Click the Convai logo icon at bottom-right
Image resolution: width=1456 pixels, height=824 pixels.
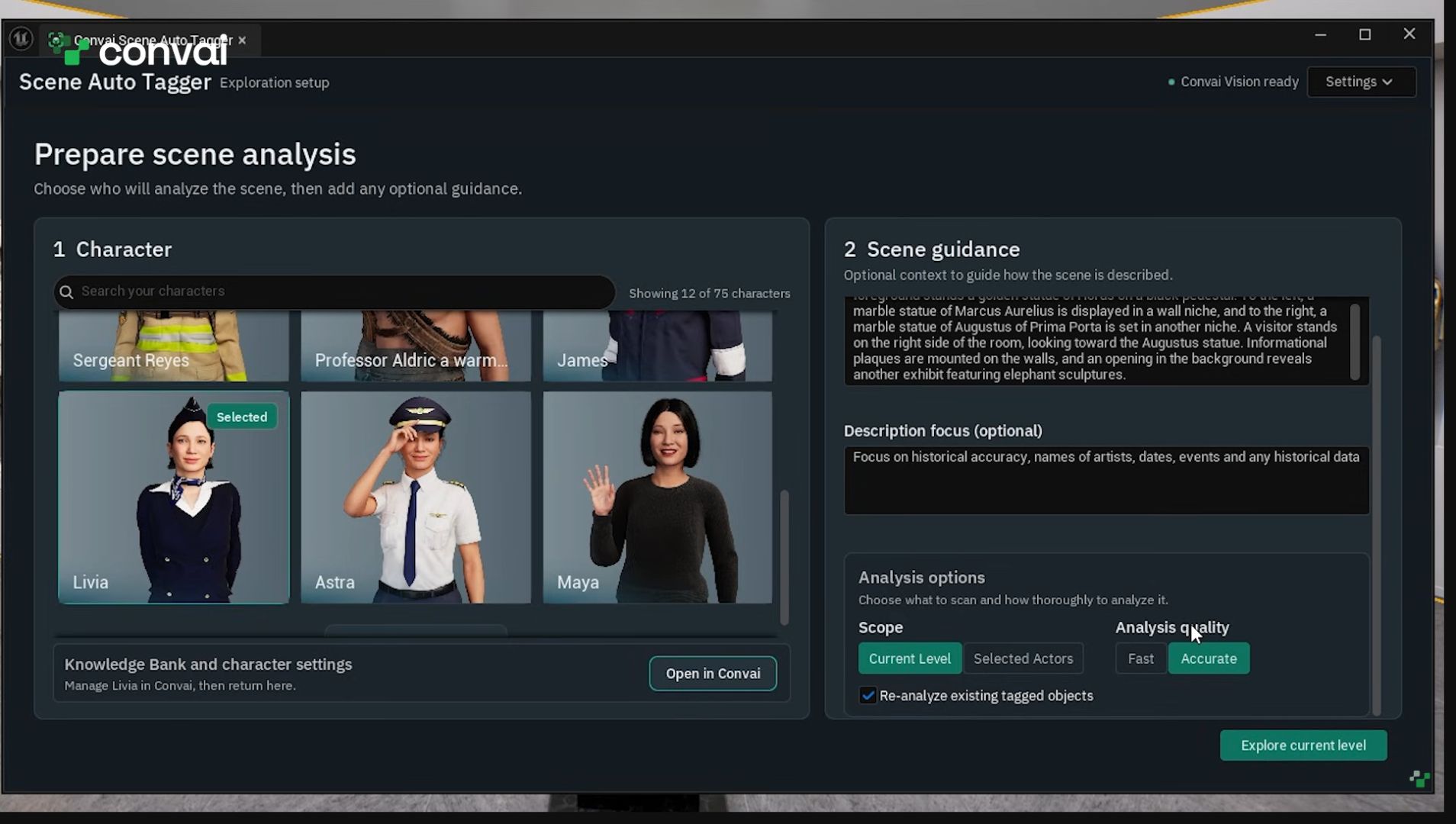coord(1420,779)
